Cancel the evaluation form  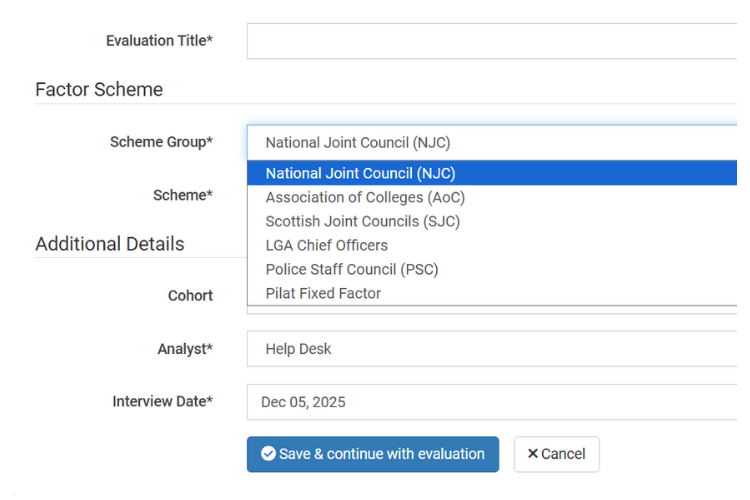click(x=557, y=454)
